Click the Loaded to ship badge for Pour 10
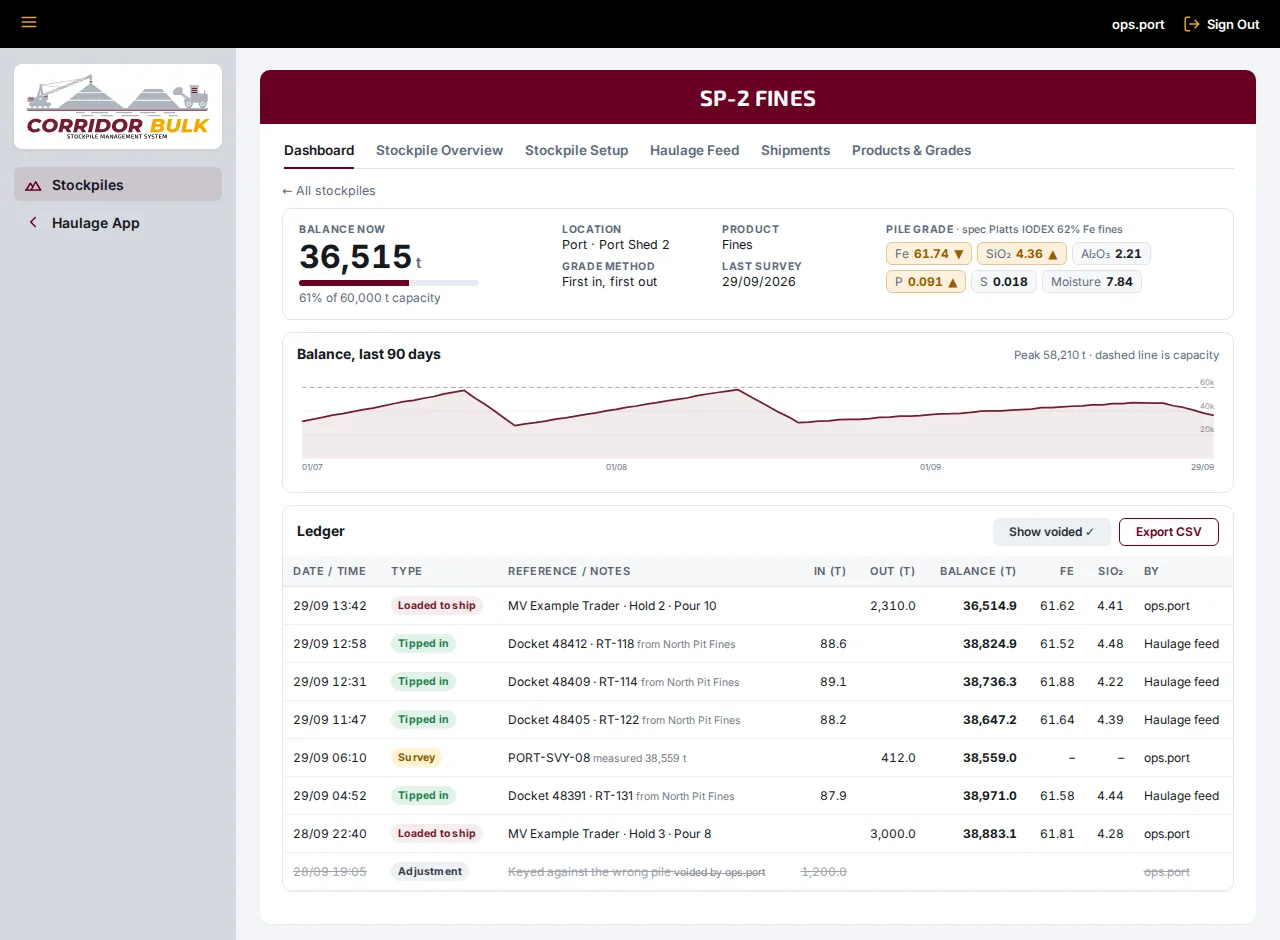 coord(437,606)
